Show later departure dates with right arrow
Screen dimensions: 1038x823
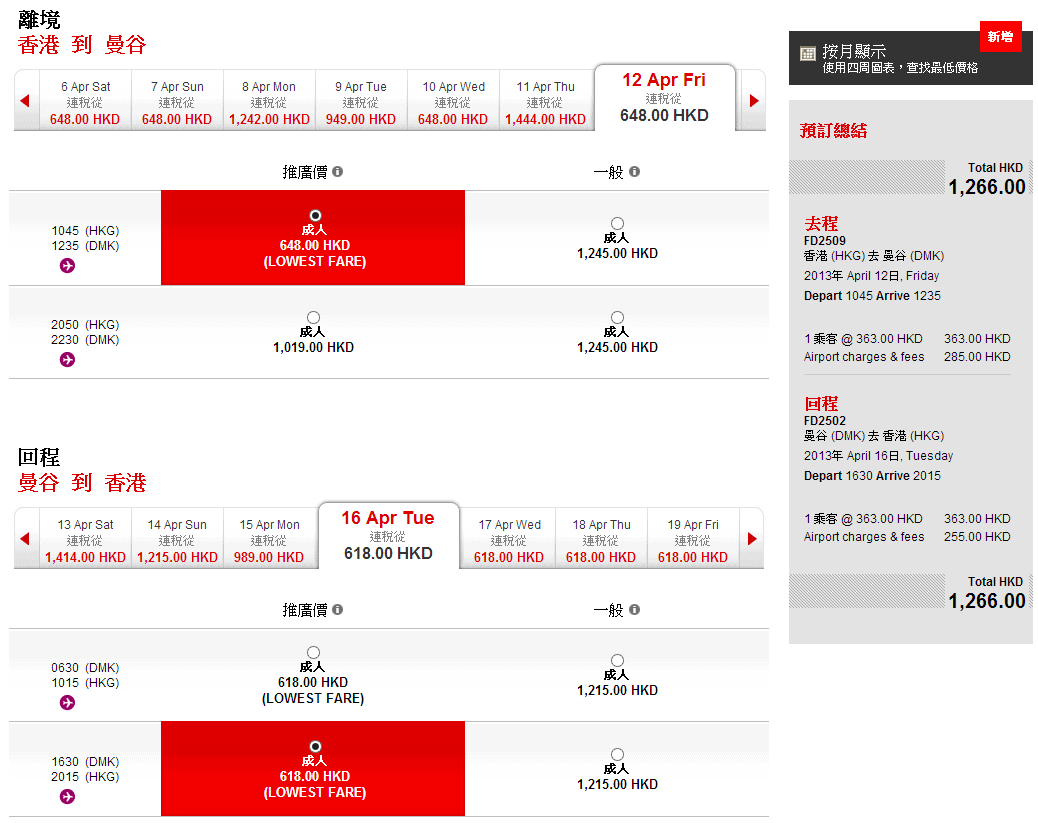754,101
